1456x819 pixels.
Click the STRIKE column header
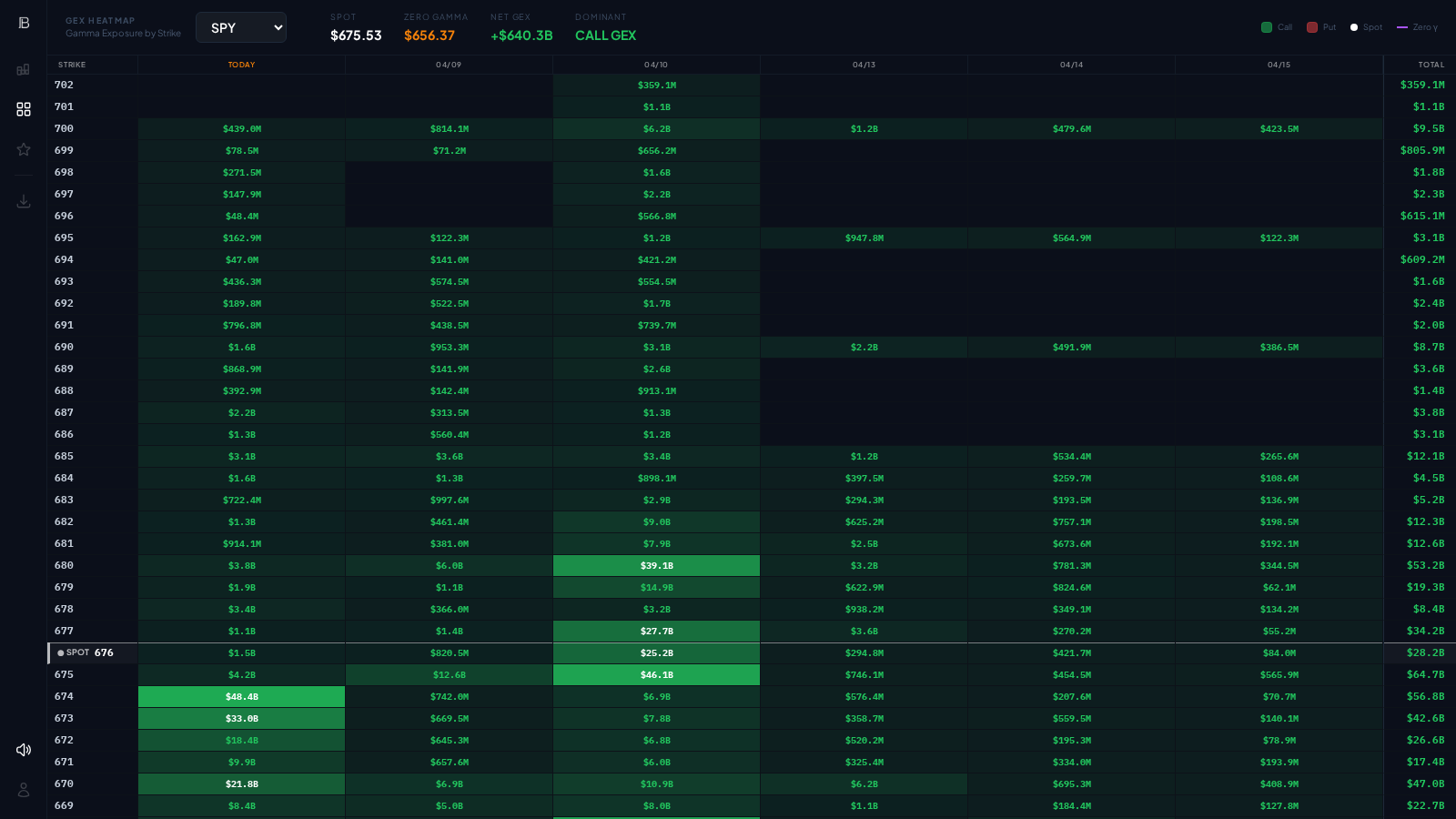[69, 65]
